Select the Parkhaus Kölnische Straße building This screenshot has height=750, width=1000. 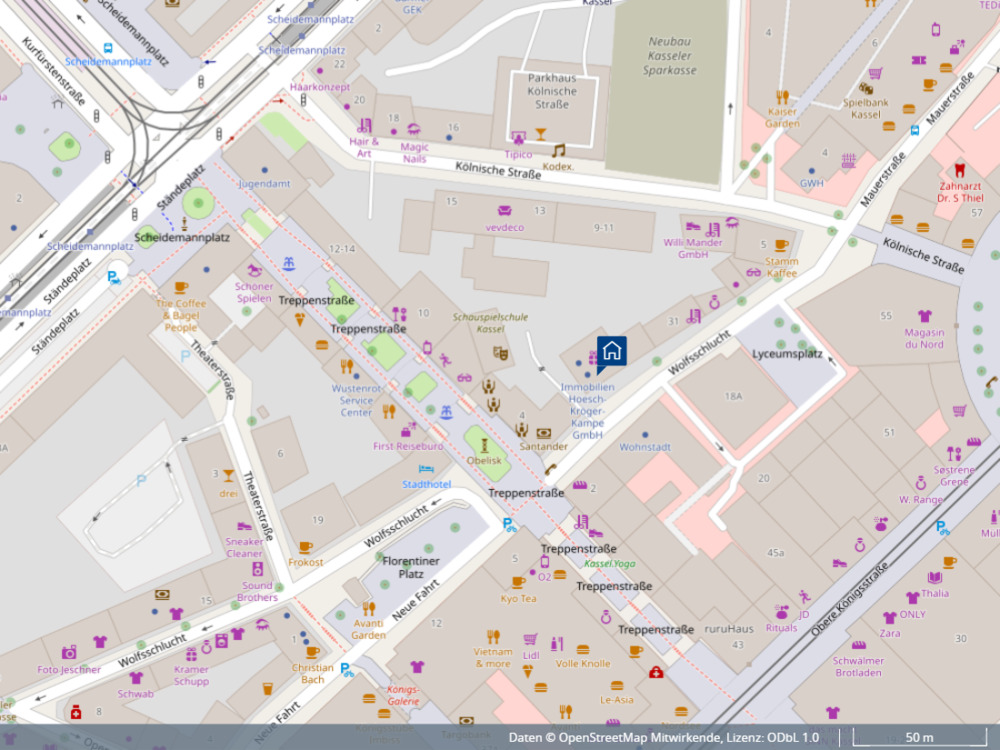coord(553,96)
